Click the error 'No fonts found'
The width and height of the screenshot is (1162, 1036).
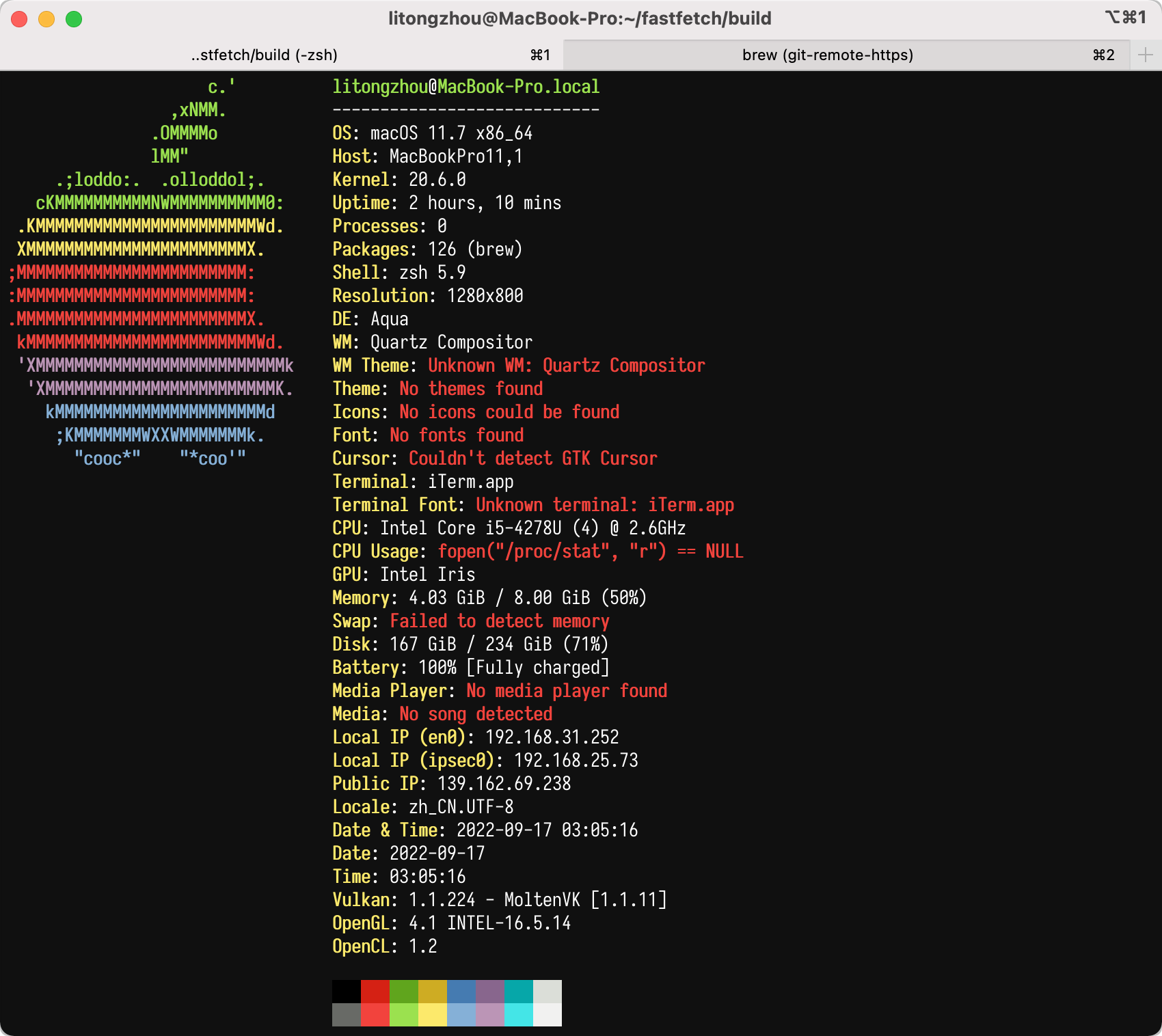click(457, 435)
